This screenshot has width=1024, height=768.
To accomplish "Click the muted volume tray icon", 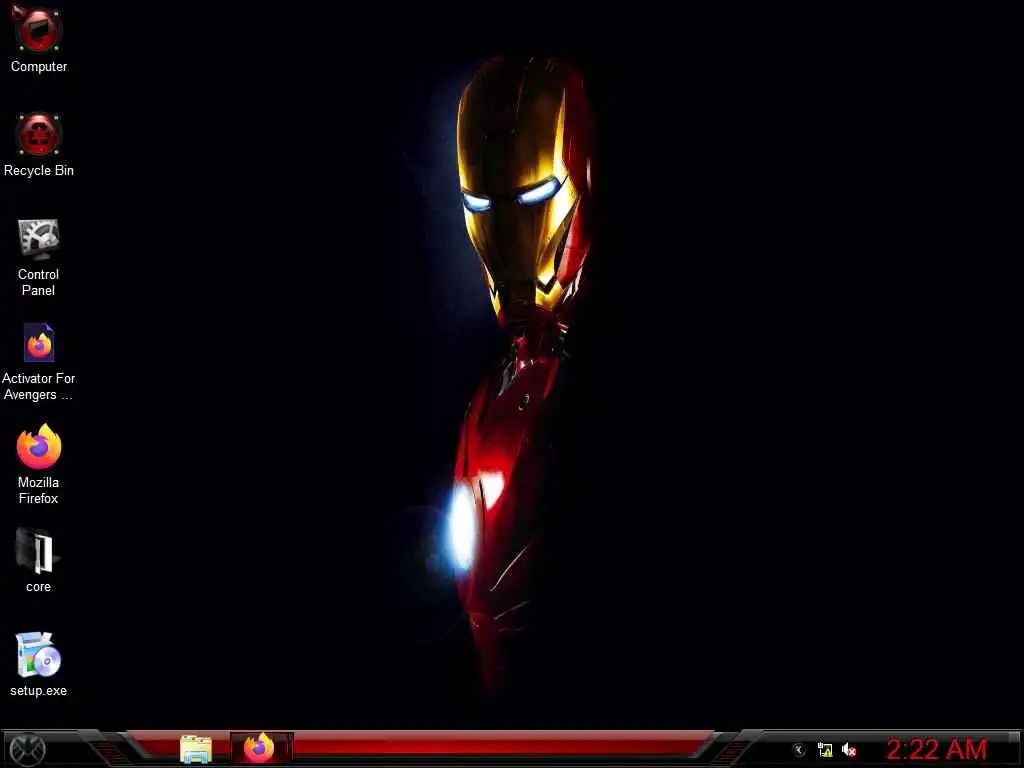I will point(849,750).
